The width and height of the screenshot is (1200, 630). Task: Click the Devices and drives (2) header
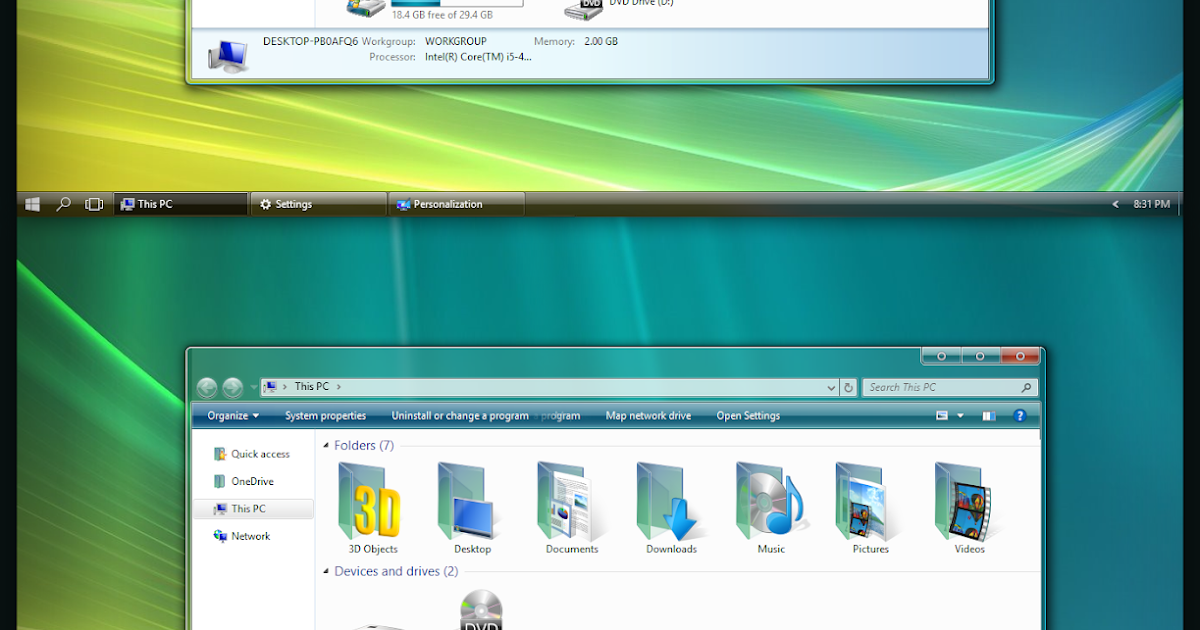396,572
